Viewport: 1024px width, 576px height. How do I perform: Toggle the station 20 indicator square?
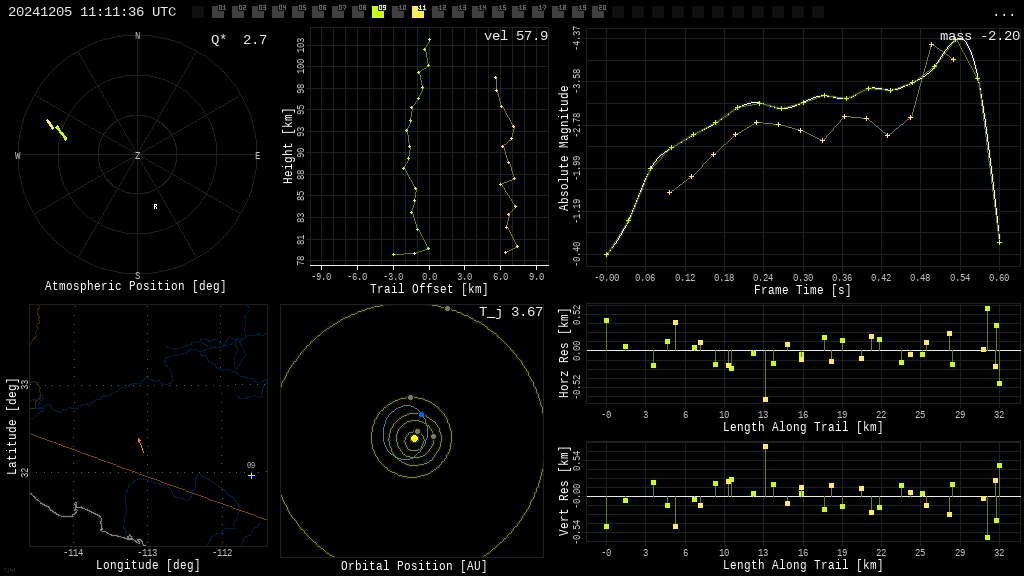[x=598, y=12]
